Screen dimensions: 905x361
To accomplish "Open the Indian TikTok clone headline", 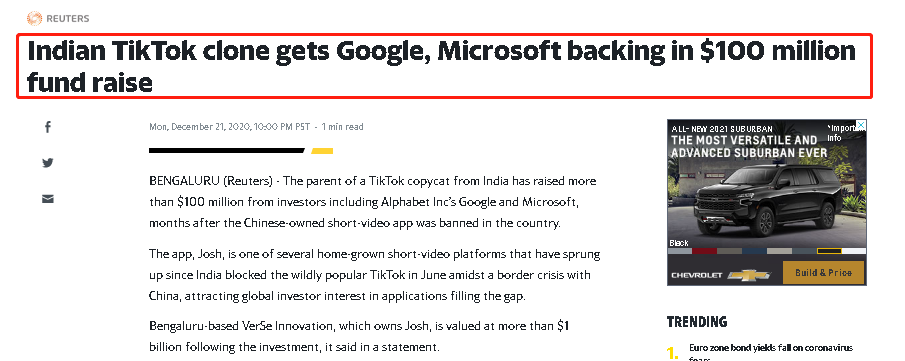I will click(442, 67).
